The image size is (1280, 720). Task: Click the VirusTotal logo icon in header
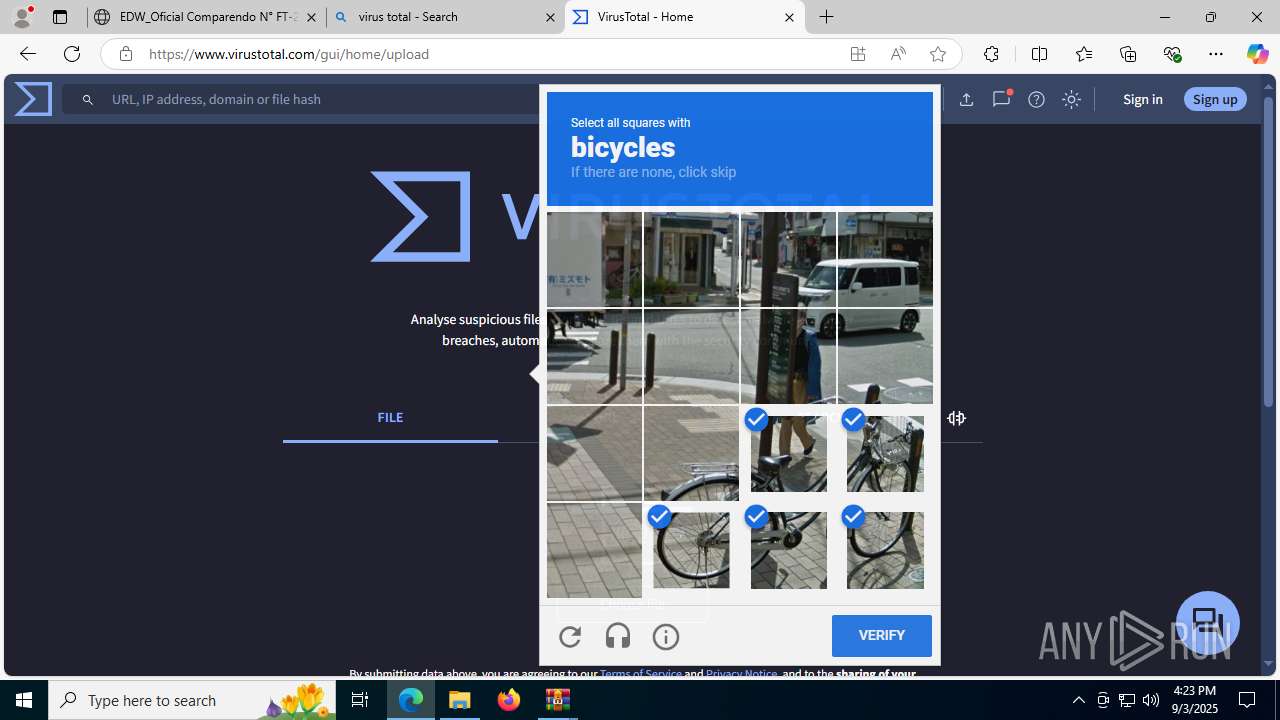tap(33, 99)
